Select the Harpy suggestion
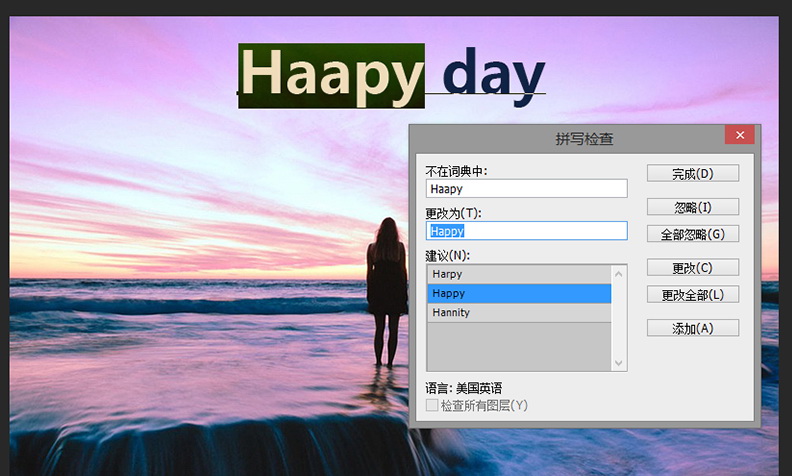This screenshot has width=792, height=476. pyautogui.click(x=518, y=274)
